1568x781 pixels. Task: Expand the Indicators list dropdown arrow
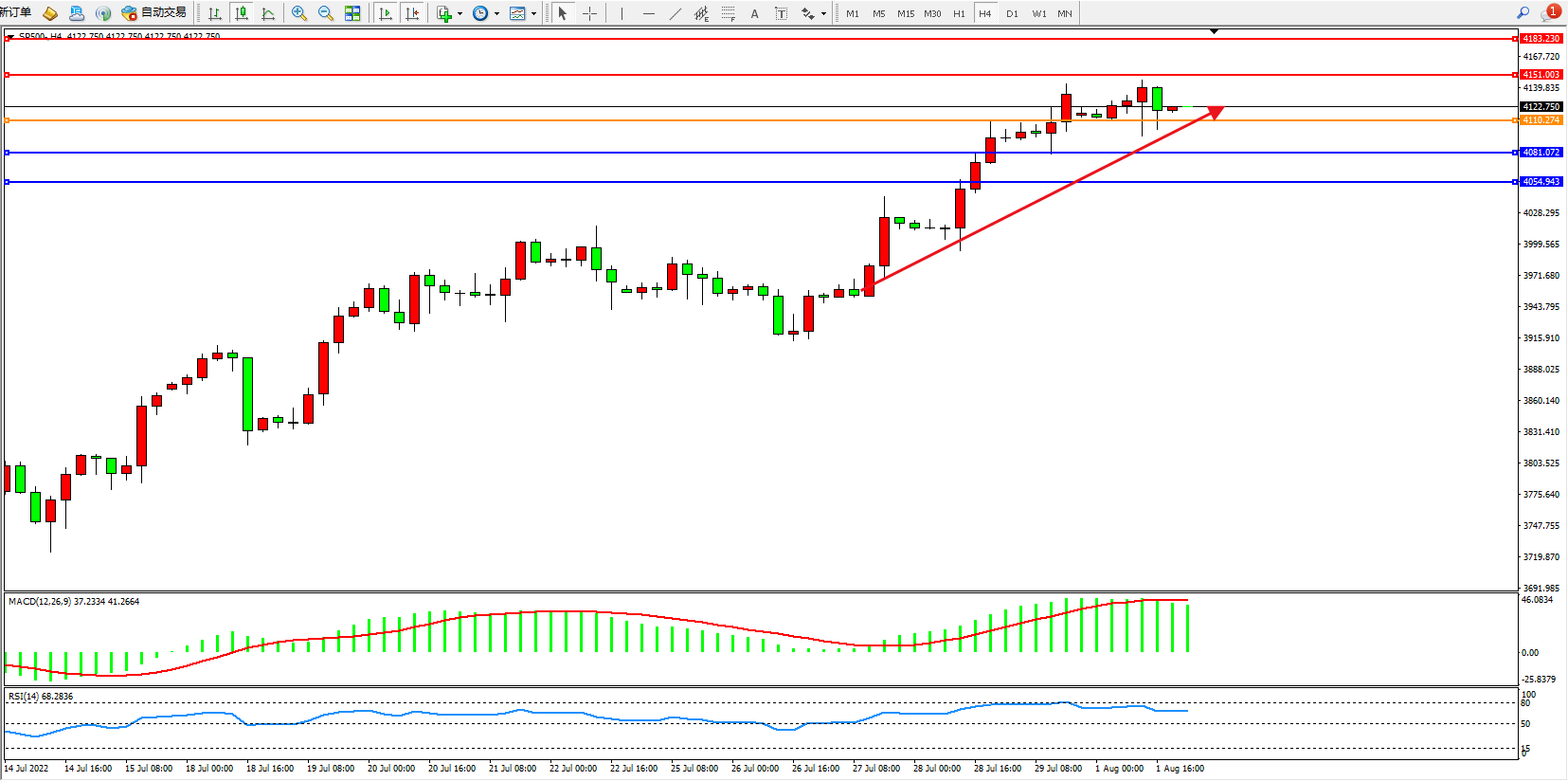point(460,13)
